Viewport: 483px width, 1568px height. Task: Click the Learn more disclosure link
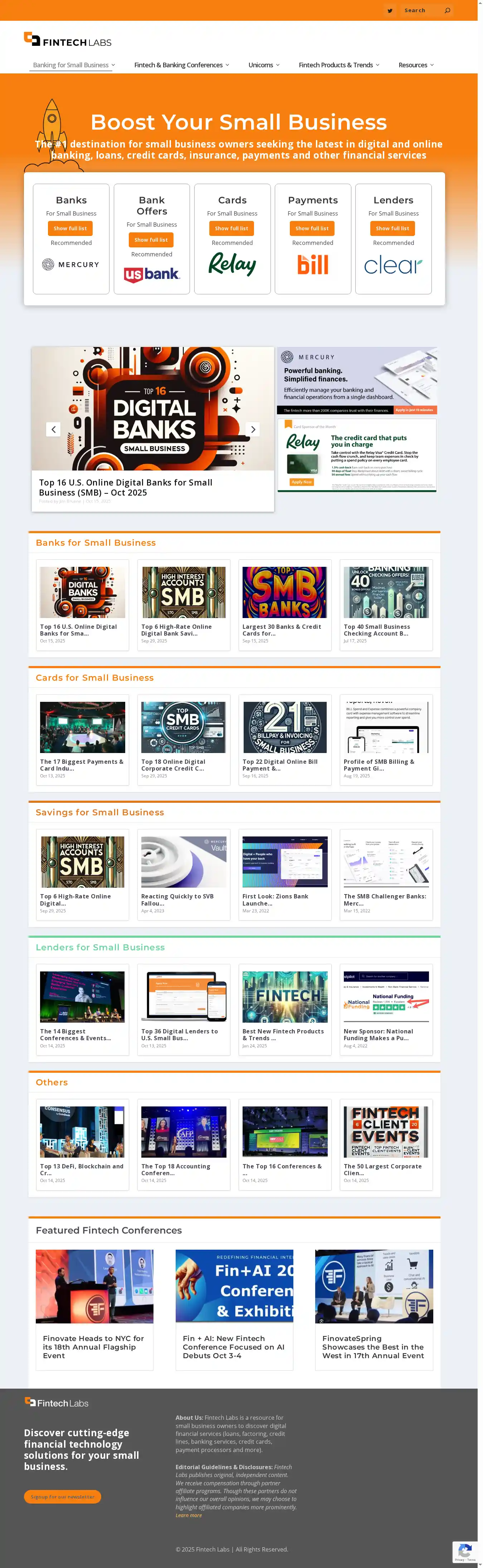click(x=189, y=1515)
